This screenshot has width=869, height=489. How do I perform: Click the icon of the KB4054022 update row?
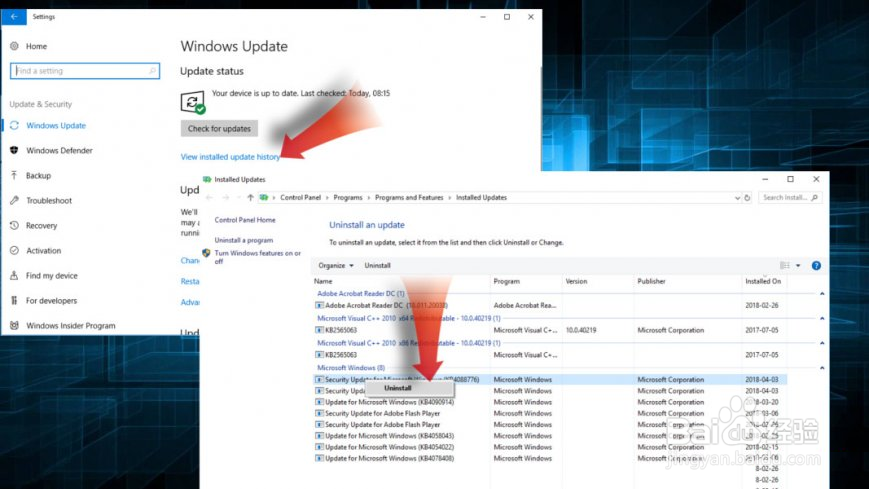point(319,447)
